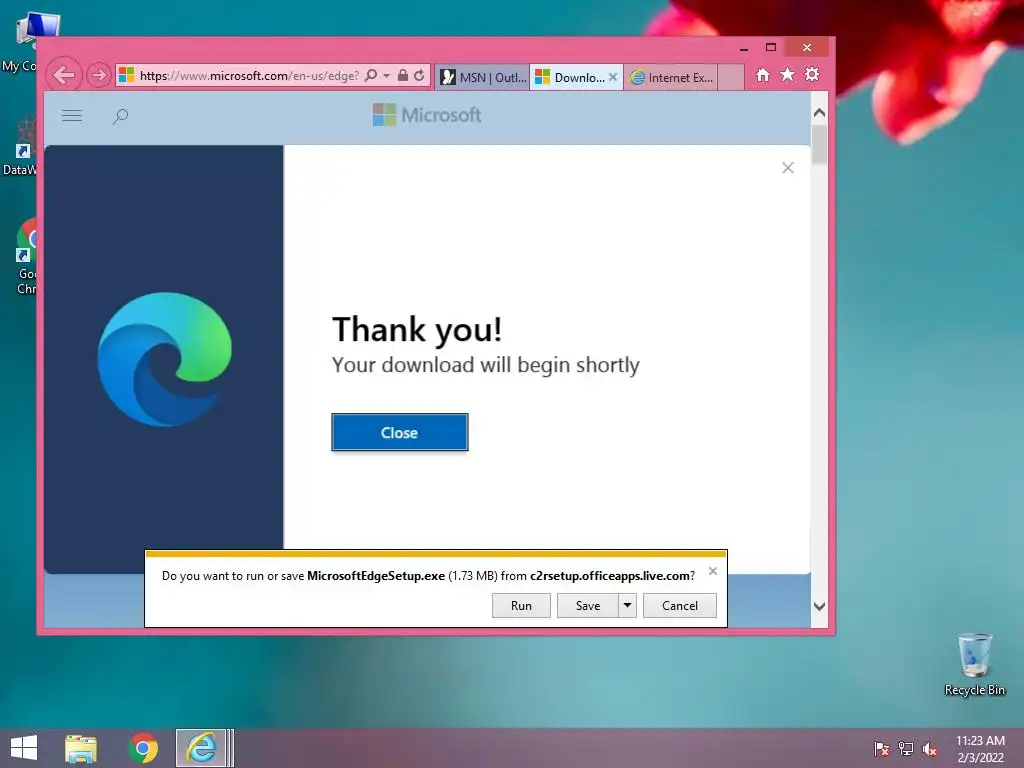Refresh the page with the reload icon
The height and width of the screenshot is (768, 1024).
click(x=419, y=76)
